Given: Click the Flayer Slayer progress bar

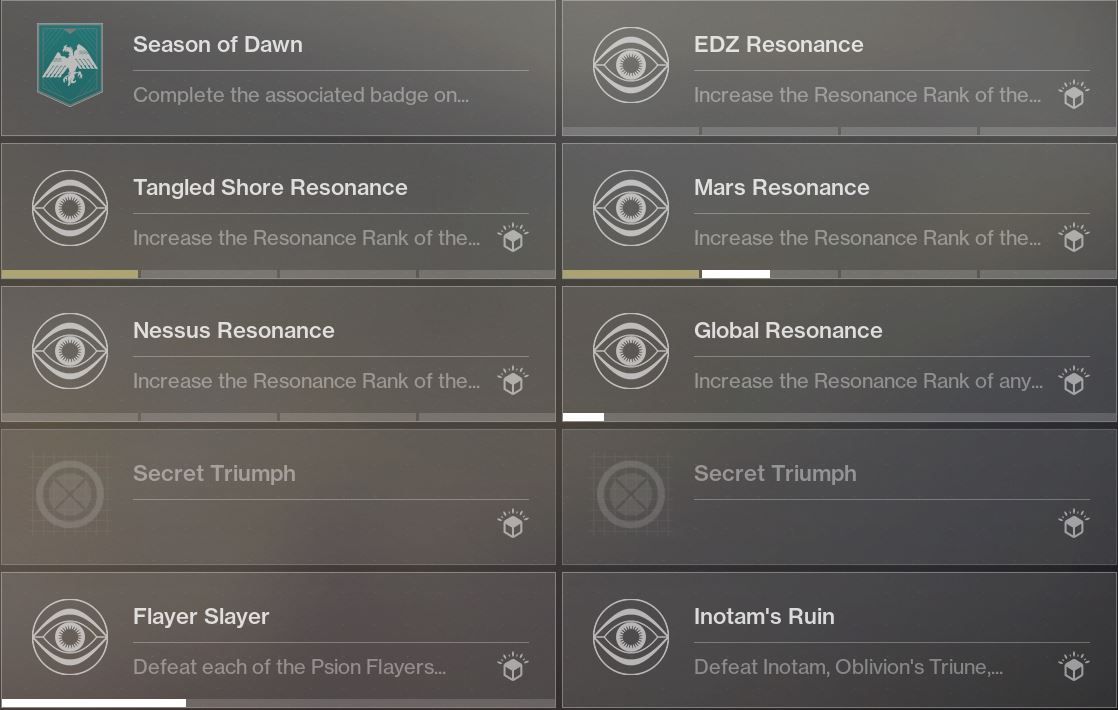Looking at the screenshot, I should pos(278,703).
